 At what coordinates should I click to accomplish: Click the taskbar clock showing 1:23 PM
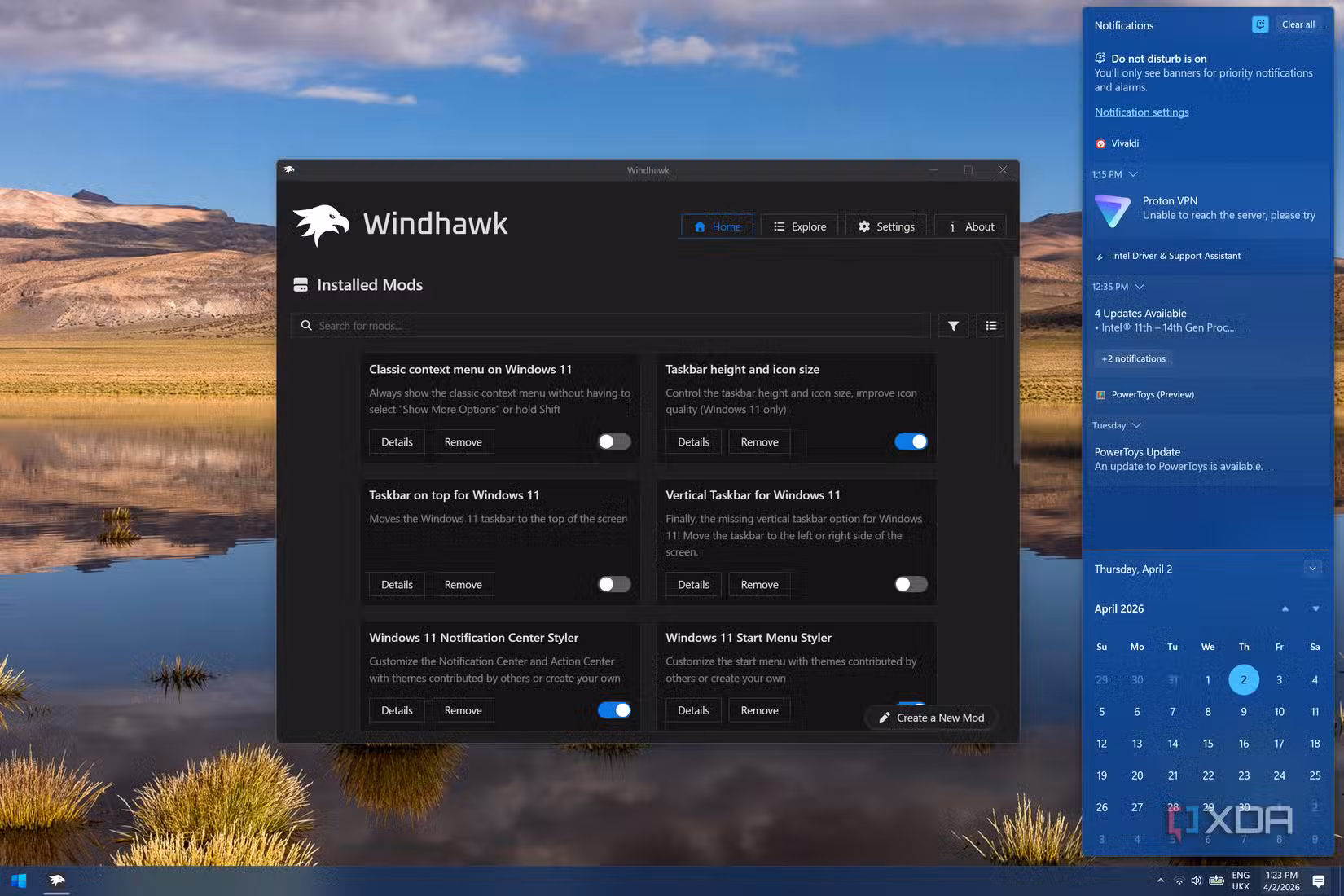tap(1281, 881)
